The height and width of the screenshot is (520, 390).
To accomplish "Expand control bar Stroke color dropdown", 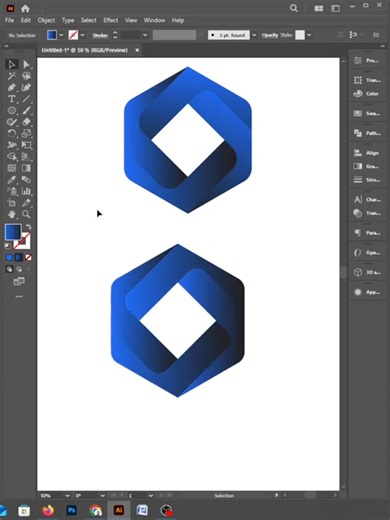I will pos(82,35).
